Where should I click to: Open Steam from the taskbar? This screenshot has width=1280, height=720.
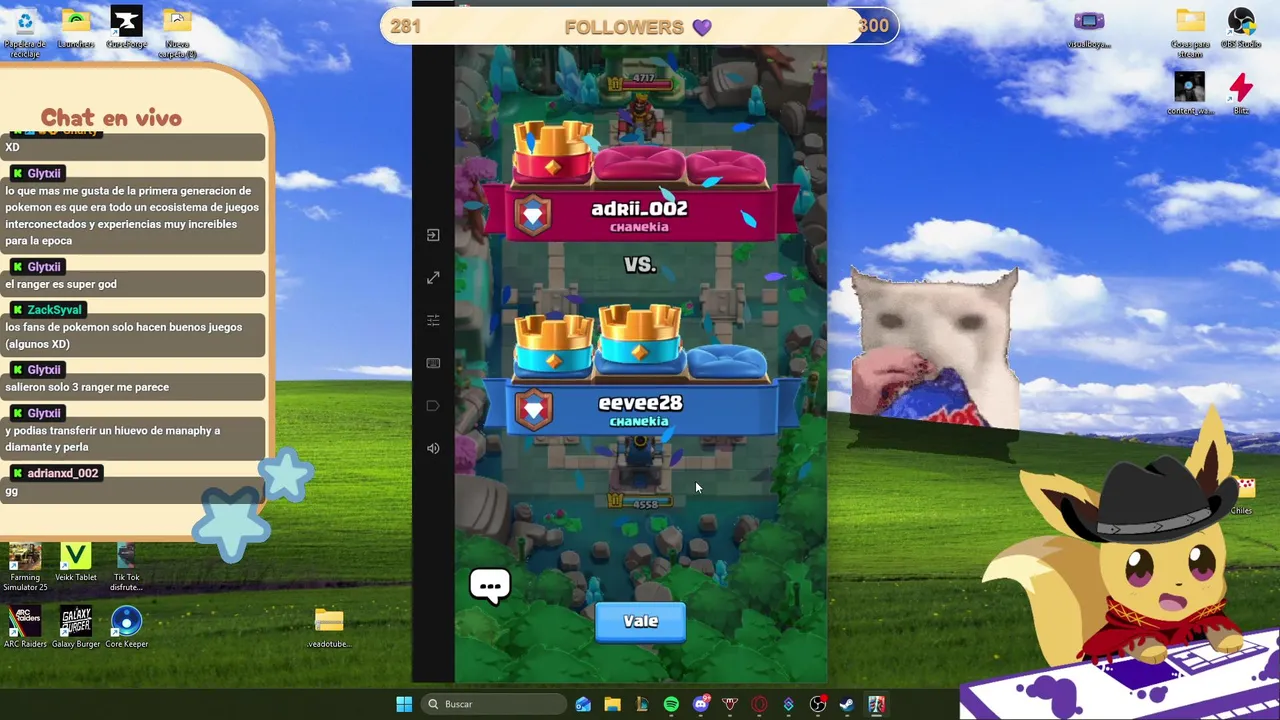847,704
